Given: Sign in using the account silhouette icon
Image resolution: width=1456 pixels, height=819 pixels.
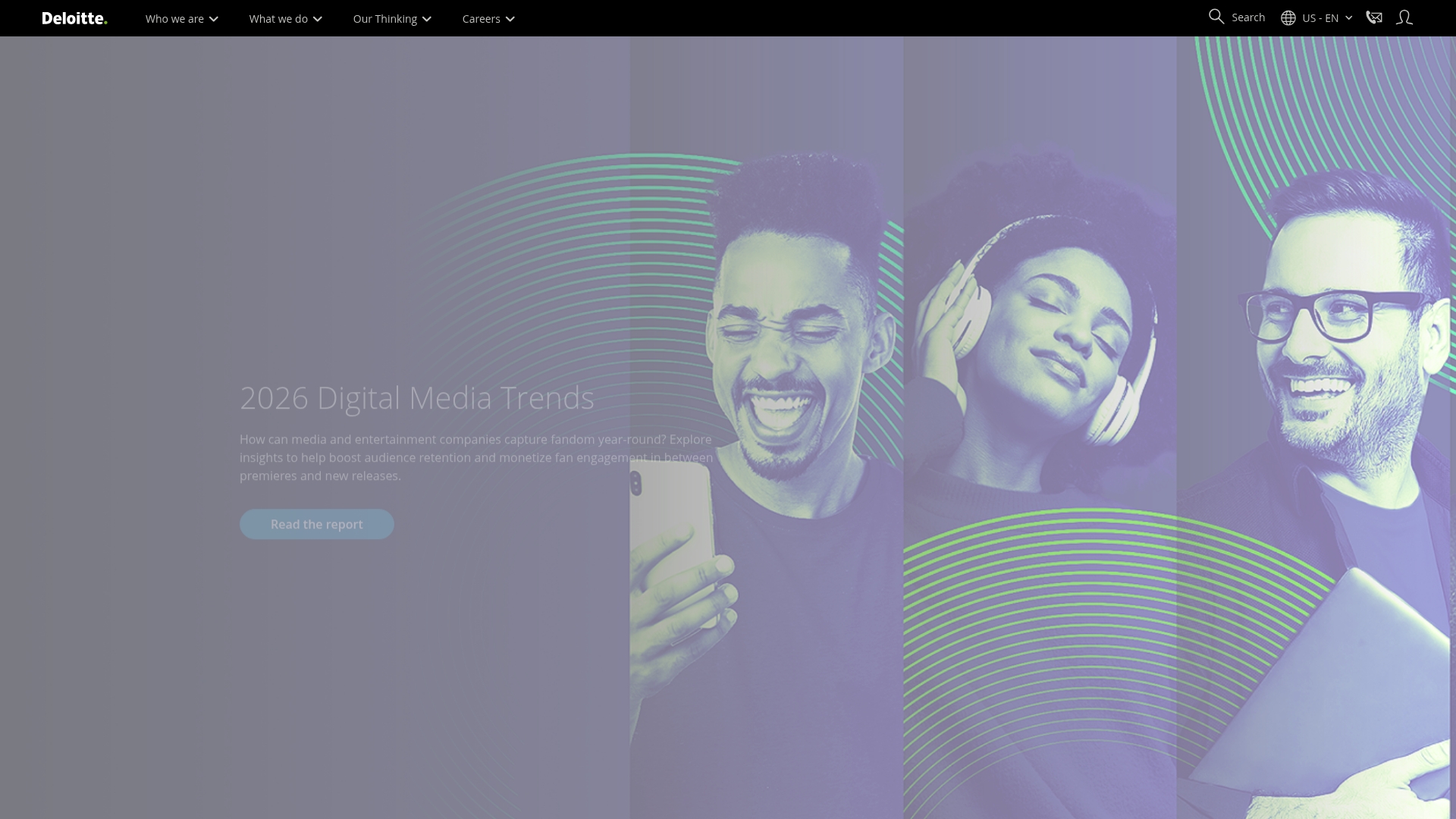Looking at the screenshot, I should click(x=1404, y=17).
